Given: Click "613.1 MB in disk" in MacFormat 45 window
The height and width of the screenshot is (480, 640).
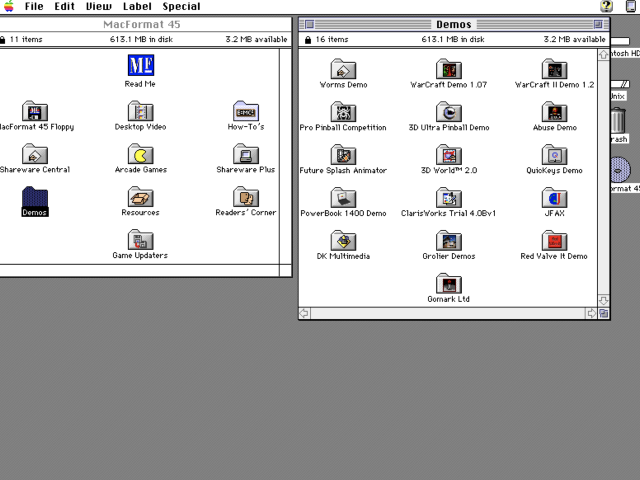Looking at the screenshot, I should tap(141, 40).
